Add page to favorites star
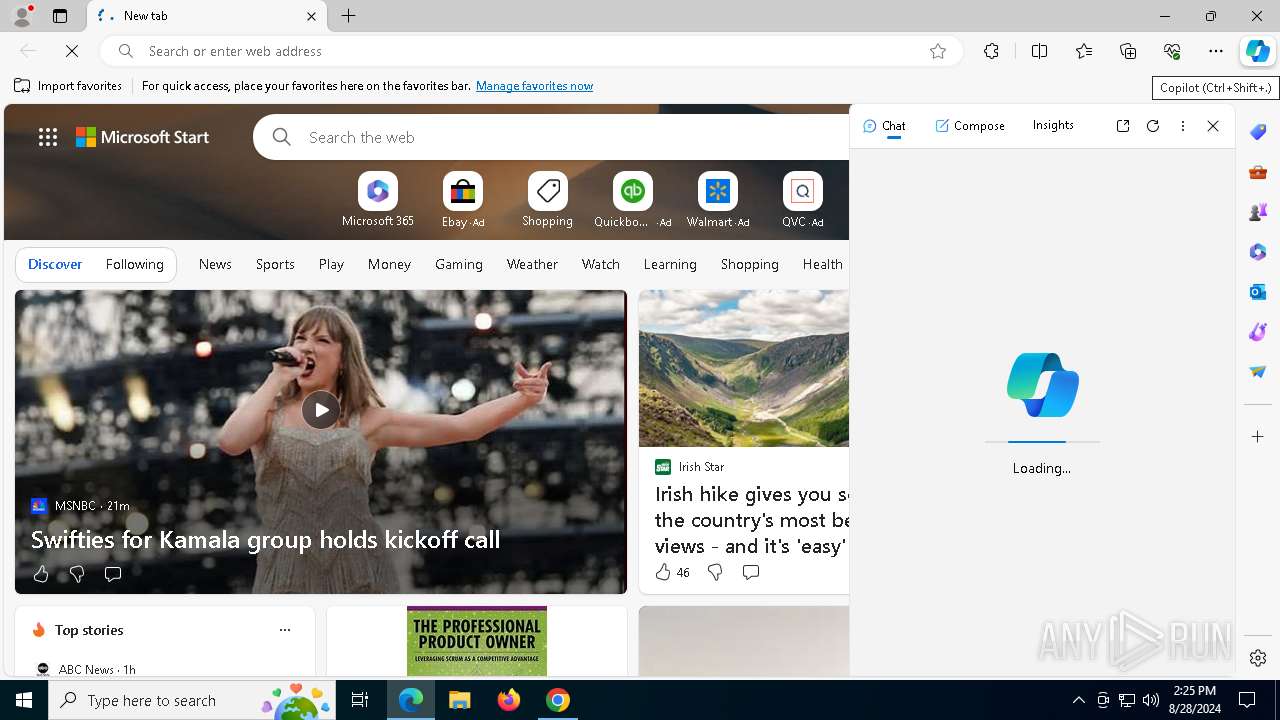This screenshot has height=720, width=1280. [938, 51]
